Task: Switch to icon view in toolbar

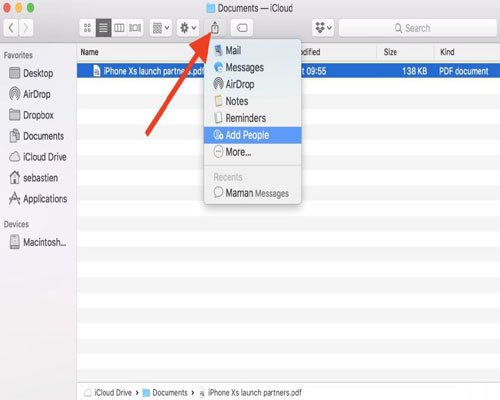Action: click(x=88, y=28)
